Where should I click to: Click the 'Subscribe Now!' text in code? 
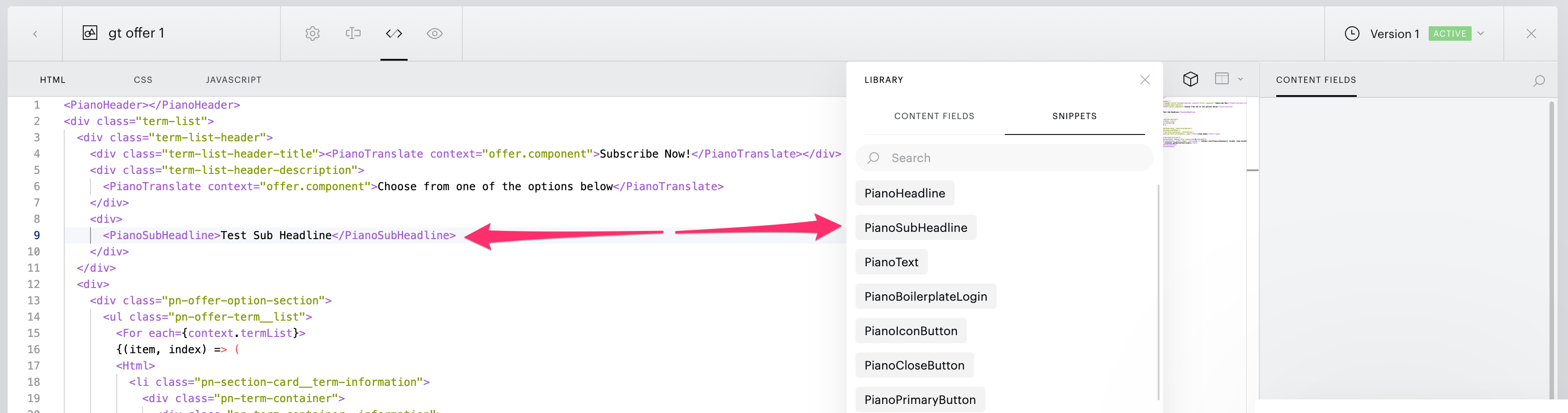645,154
